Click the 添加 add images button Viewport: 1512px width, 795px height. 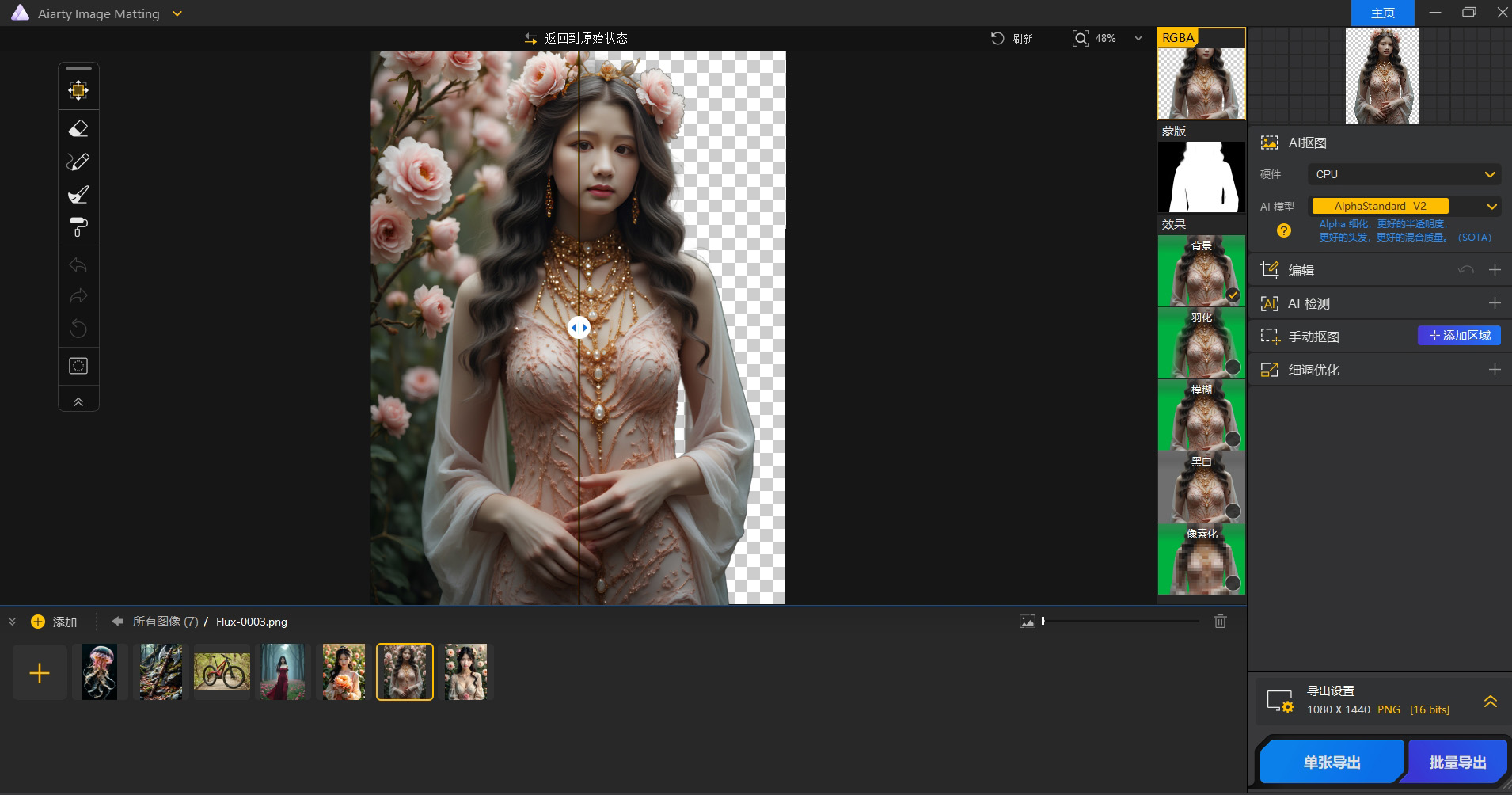(54, 622)
